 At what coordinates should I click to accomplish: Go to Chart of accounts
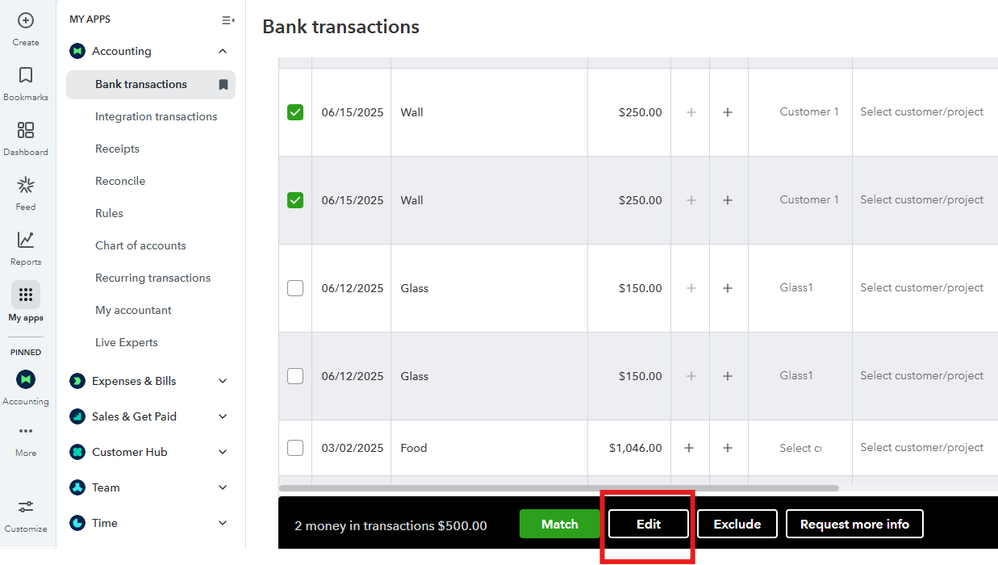tap(140, 246)
